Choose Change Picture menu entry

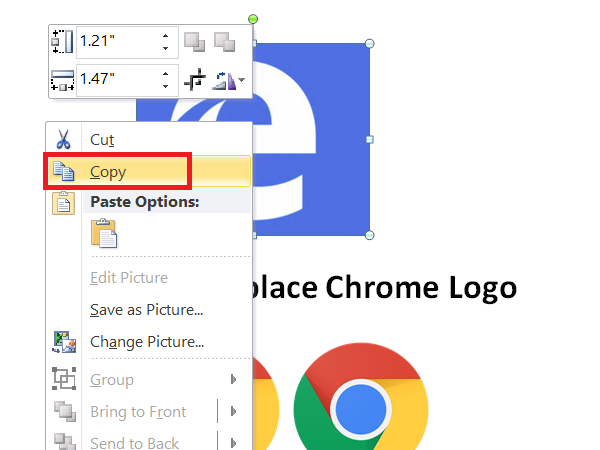[x=149, y=342]
